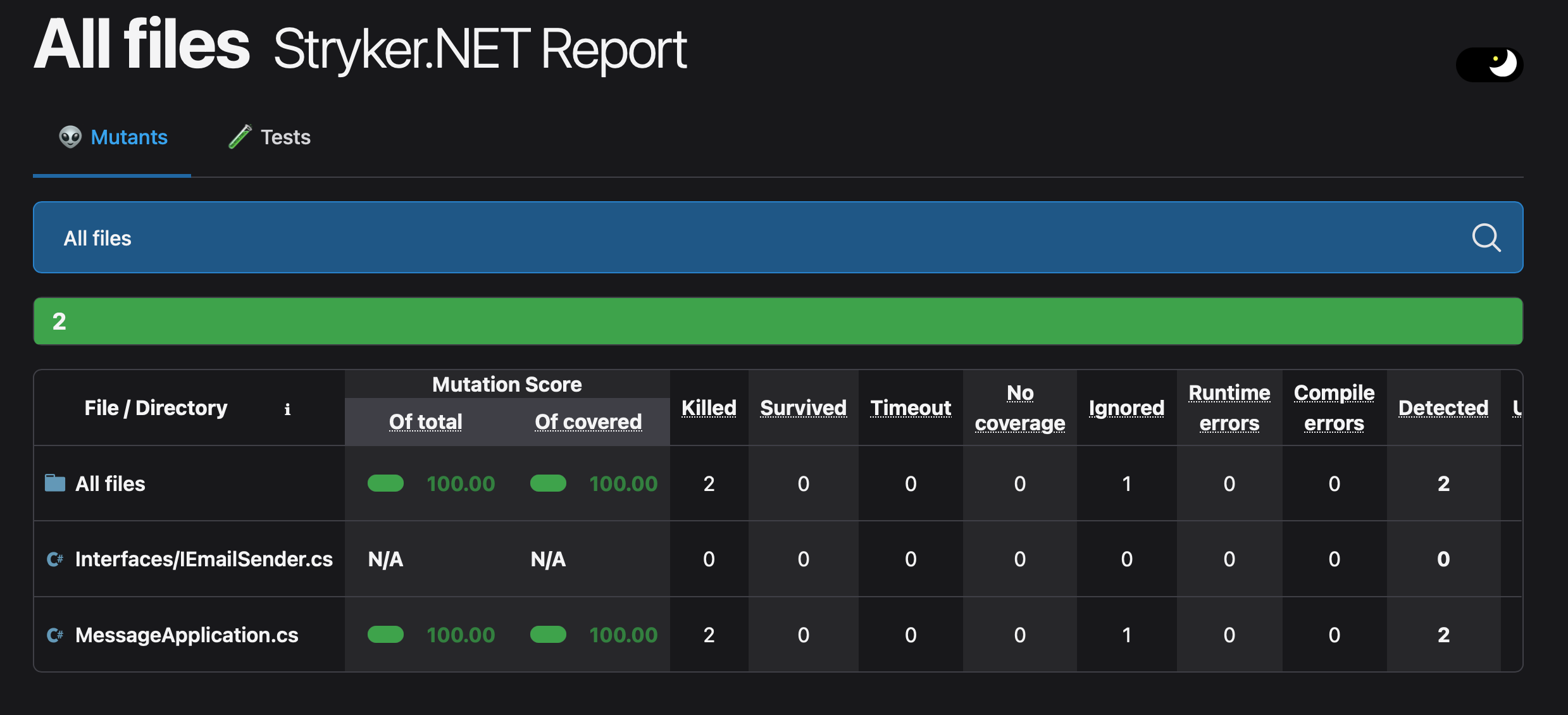This screenshot has height=715, width=1568.
Task: Click the All files page heading
Action: [142, 44]
